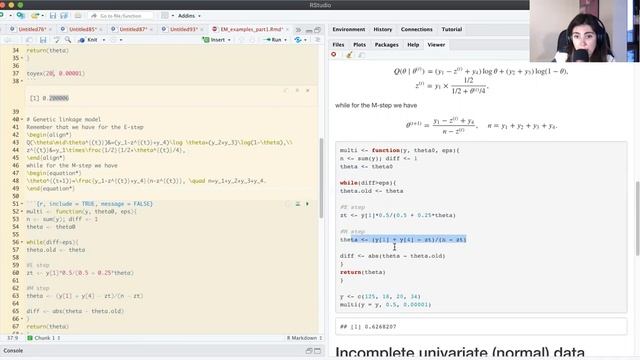This screenshot has width=640, height=360.
Task: Click the print icon in main toolbar
Action: click(78, 16)
